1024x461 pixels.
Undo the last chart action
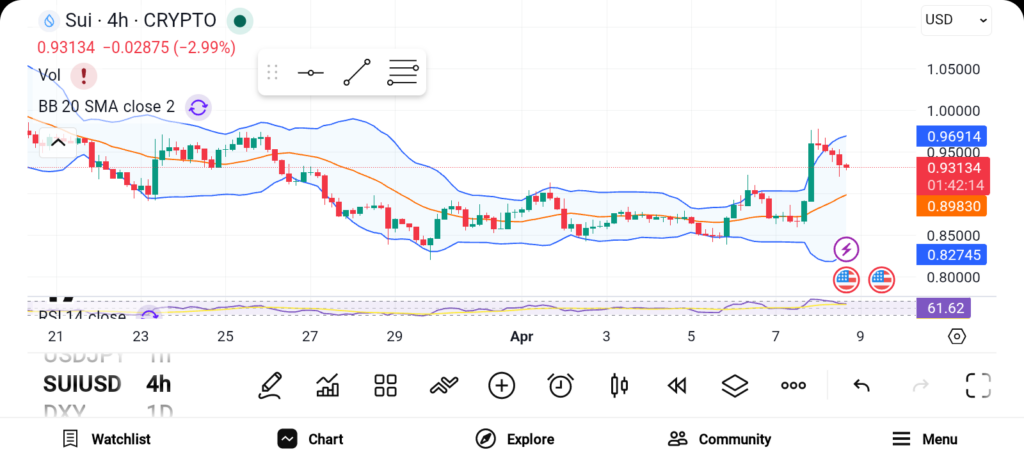[x=861, y=385]
